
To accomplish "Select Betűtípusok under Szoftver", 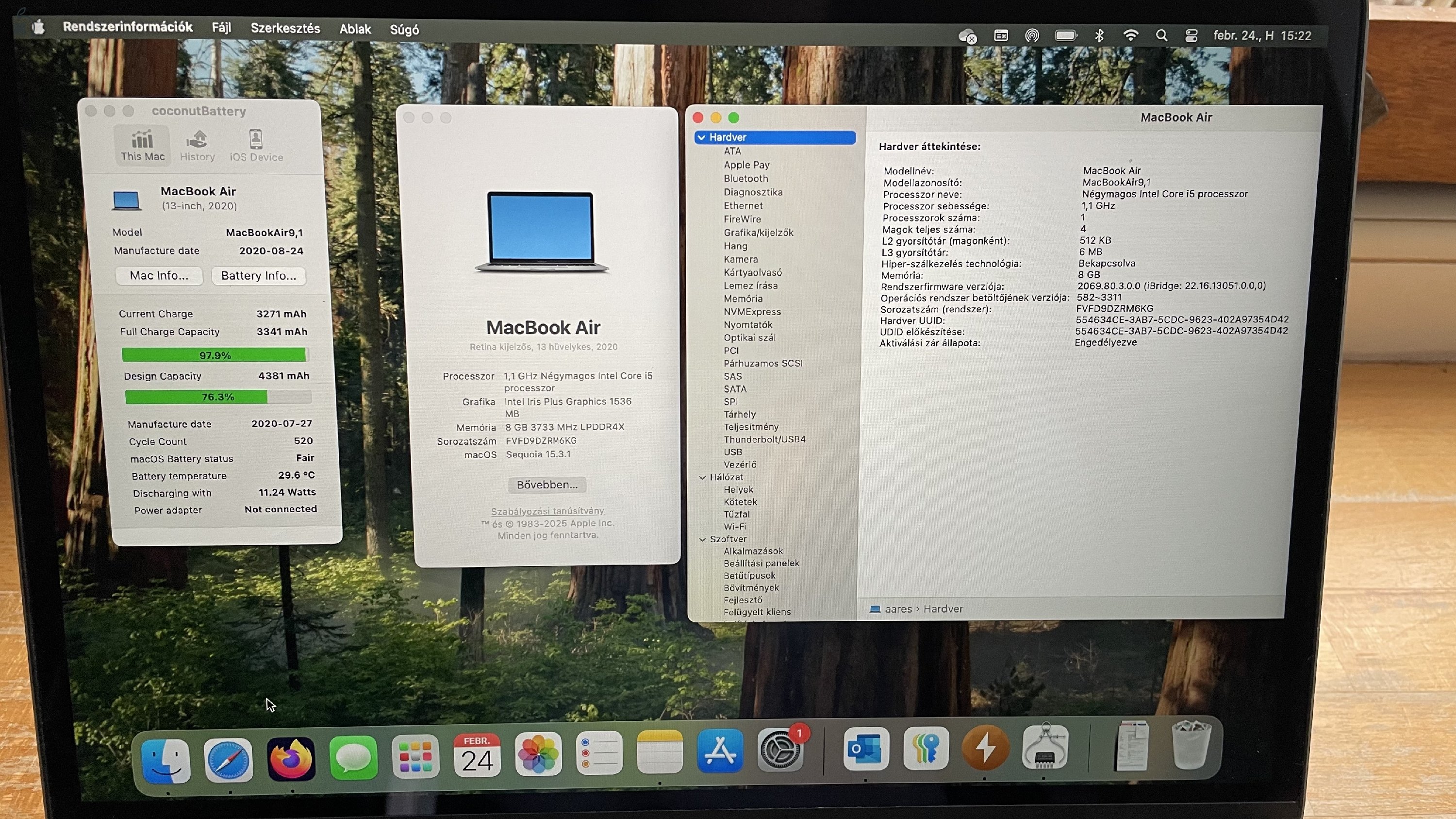I will coord(749,575).
